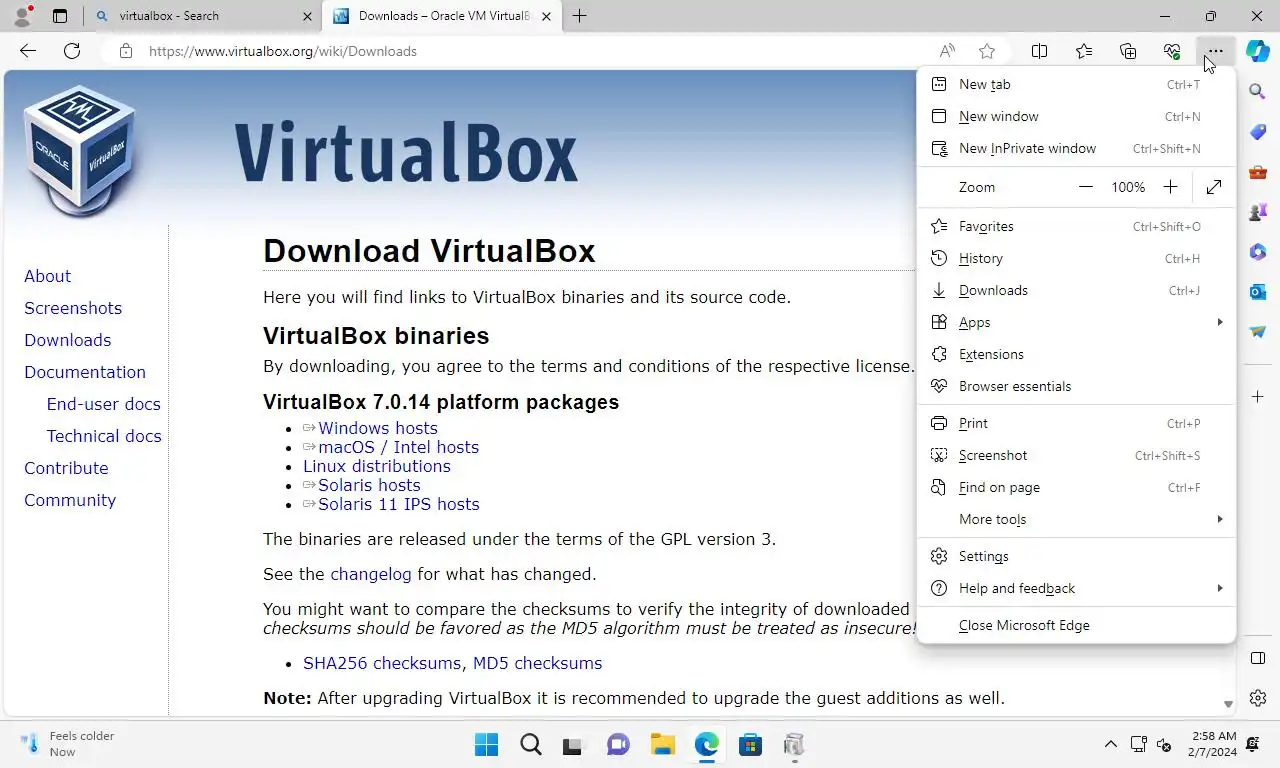The image size is (1280, 768).
Task: Select Screenshot from the menu
Action: pos(1076,455)
